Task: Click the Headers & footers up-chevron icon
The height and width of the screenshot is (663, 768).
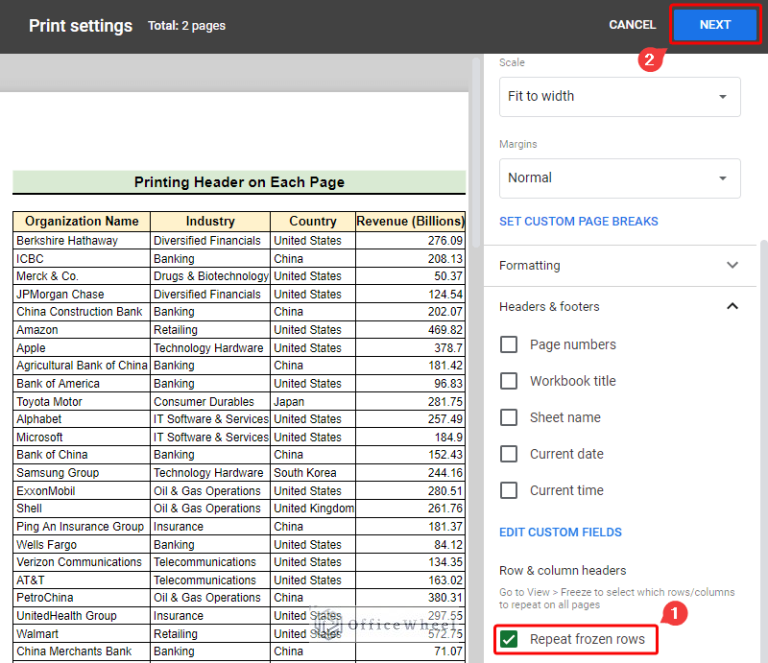Action: pos(733,306)
